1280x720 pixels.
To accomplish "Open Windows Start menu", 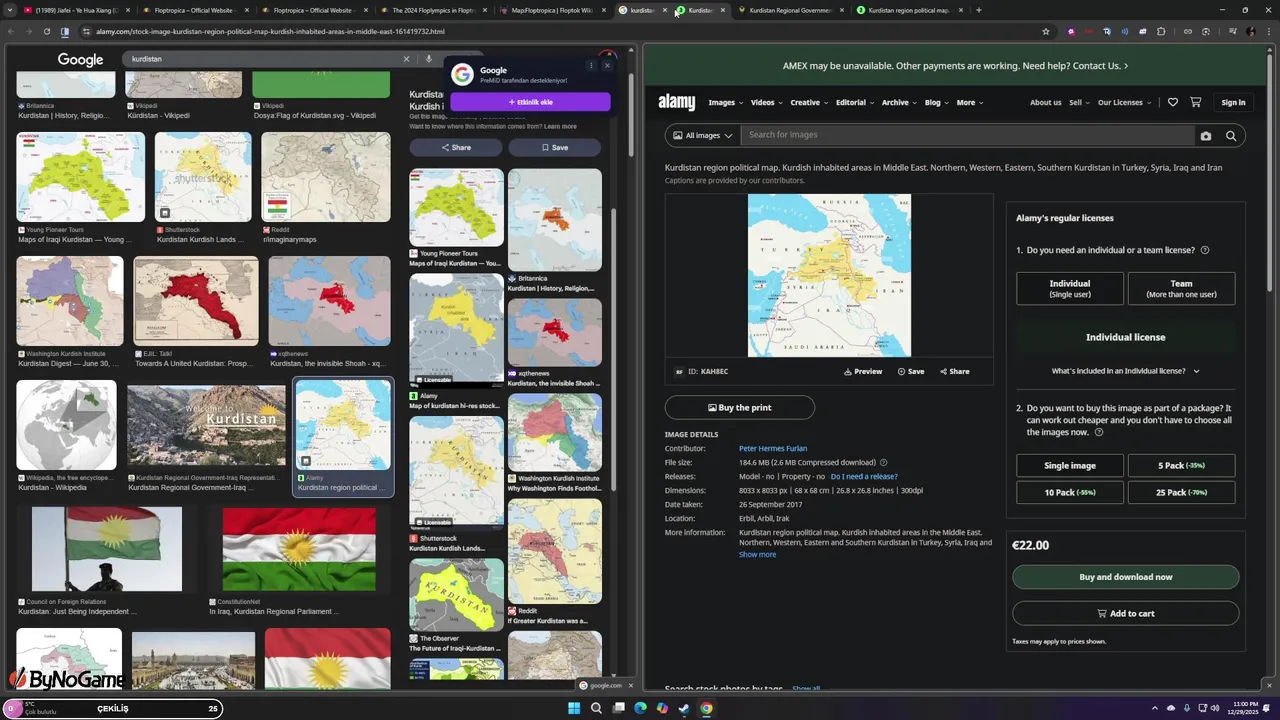I will point(574,709).
